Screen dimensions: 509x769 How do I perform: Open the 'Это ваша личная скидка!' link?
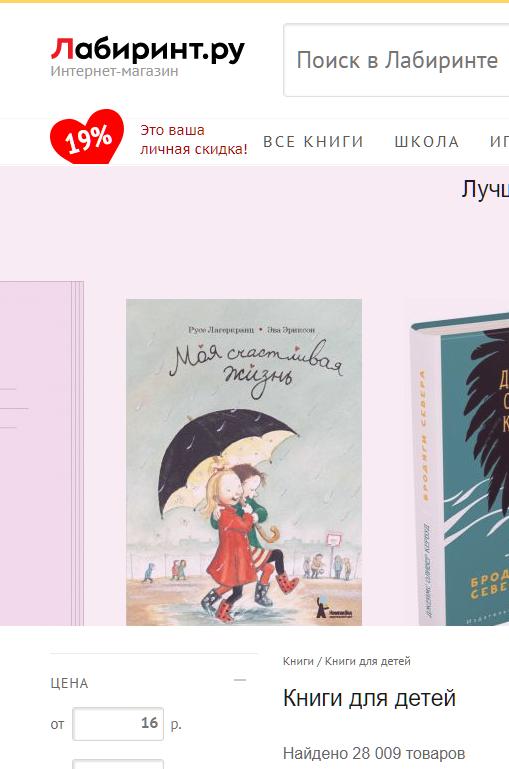(x=194, y=140)
